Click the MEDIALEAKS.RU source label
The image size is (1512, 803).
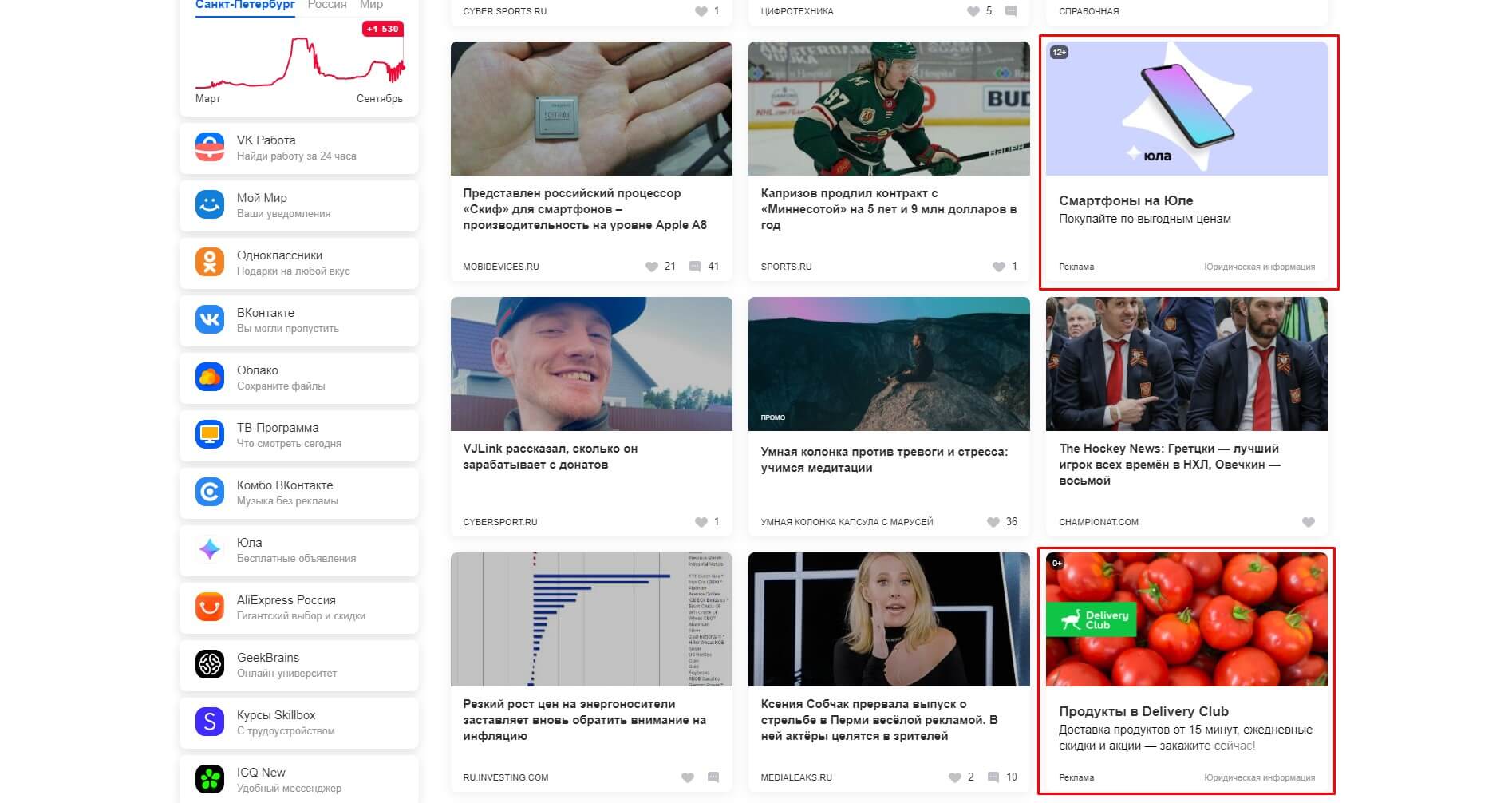[x=796, y=777]
